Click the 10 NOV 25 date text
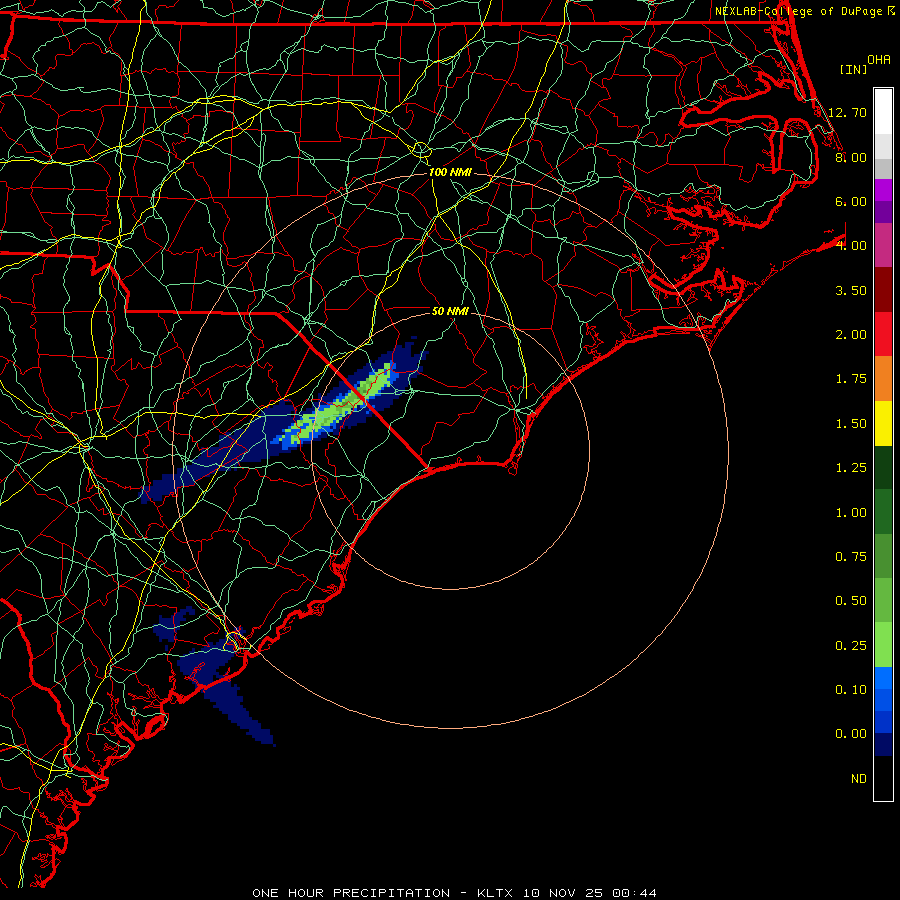 [564, 893]
